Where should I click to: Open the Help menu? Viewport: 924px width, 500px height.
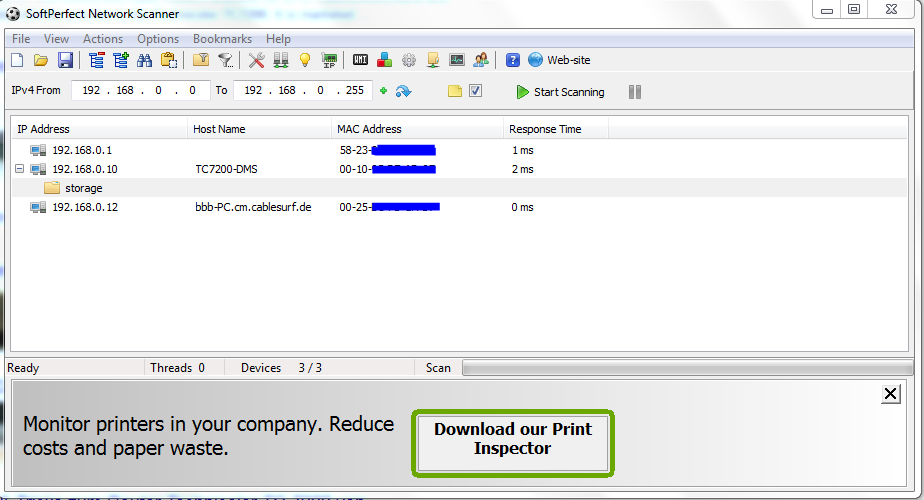[x=278, y=39]
